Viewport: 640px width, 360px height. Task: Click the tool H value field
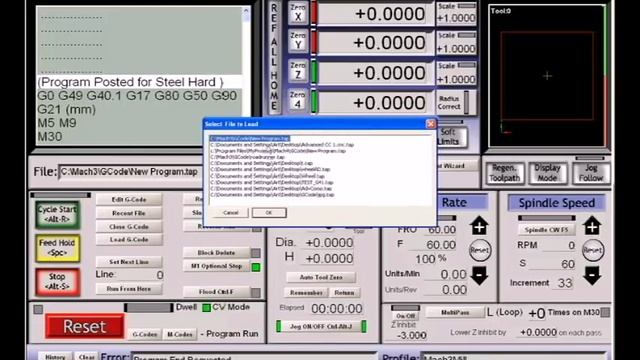click(329, 259)
